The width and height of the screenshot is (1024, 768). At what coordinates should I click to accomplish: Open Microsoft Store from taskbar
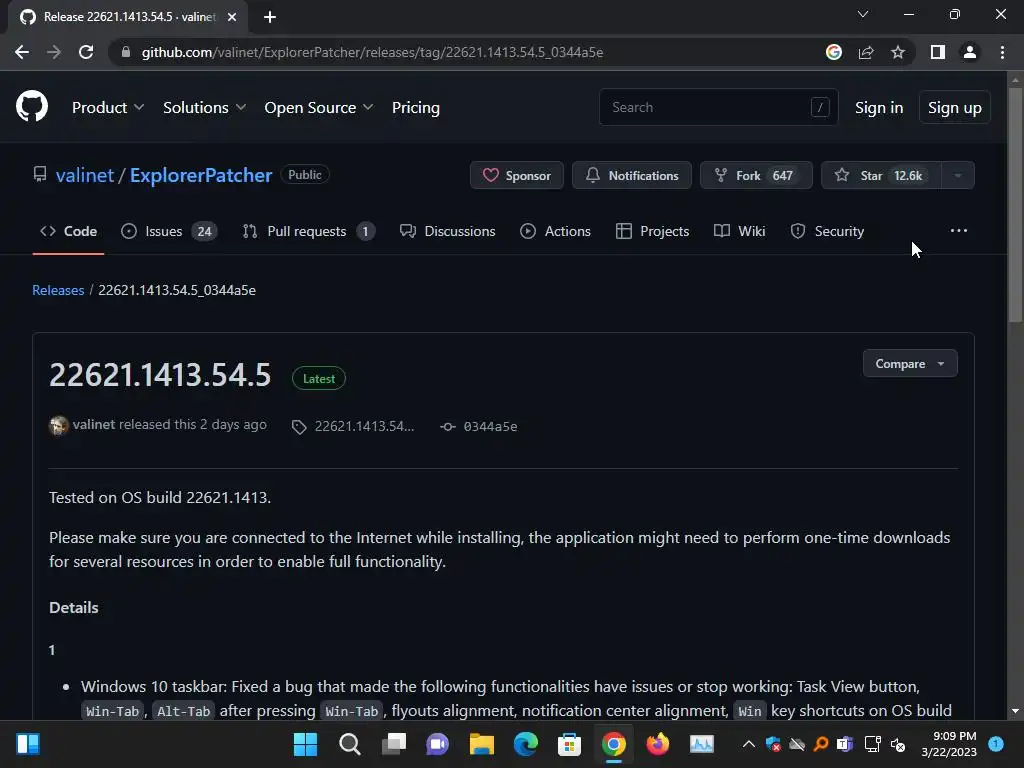(569, 744)
